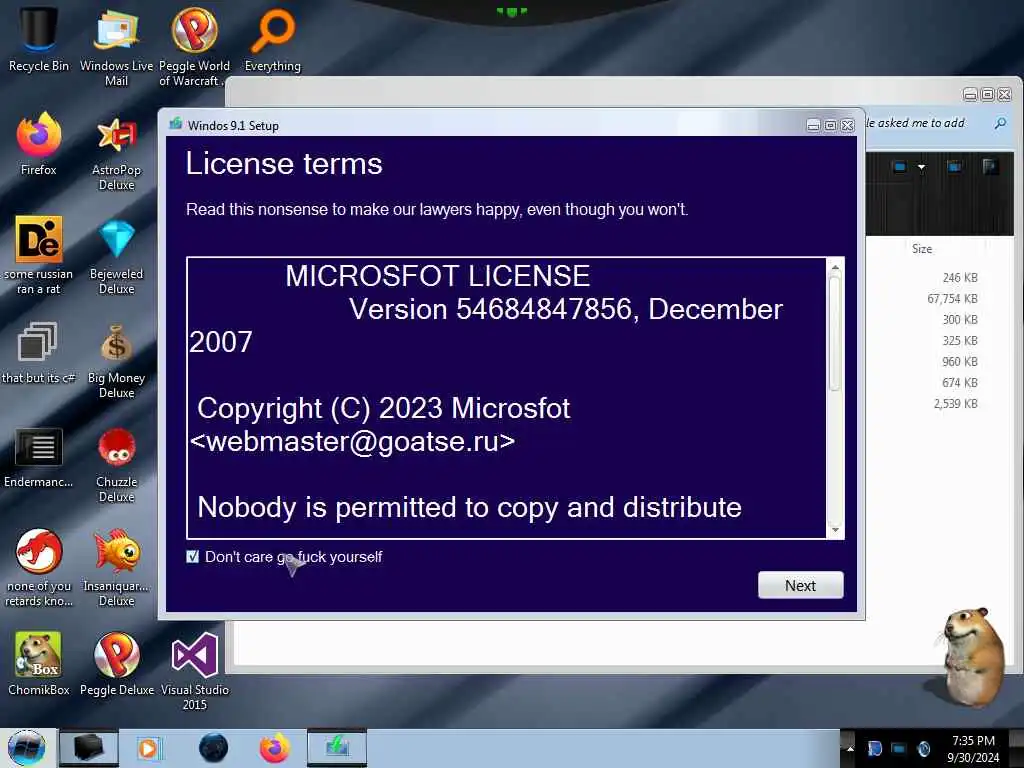Open the Windows Live Mail shortcut
The height and width of the screenshot is (768, 1024).
point(116,46)
